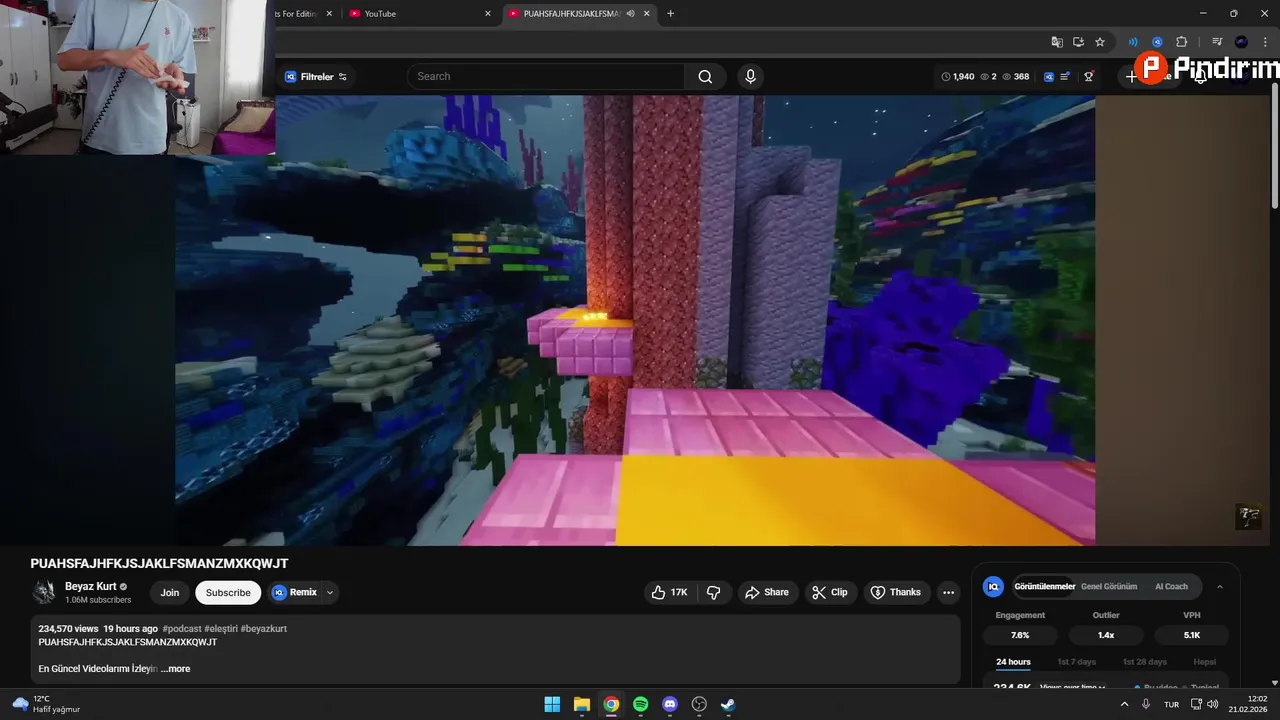Click the video player area
The height and width of the screenshot is (720, 1280).
[x=635, y=320]
